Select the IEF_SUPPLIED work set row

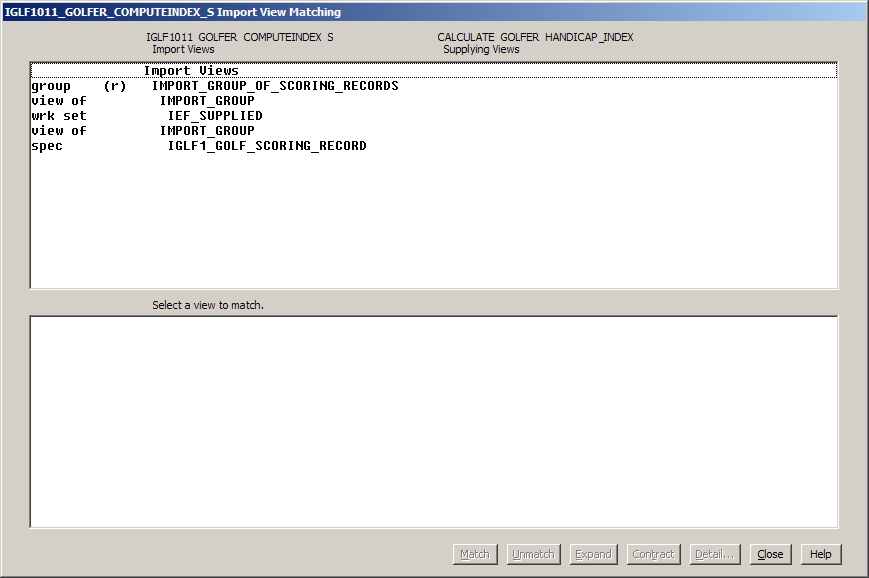tap(434, 116)
